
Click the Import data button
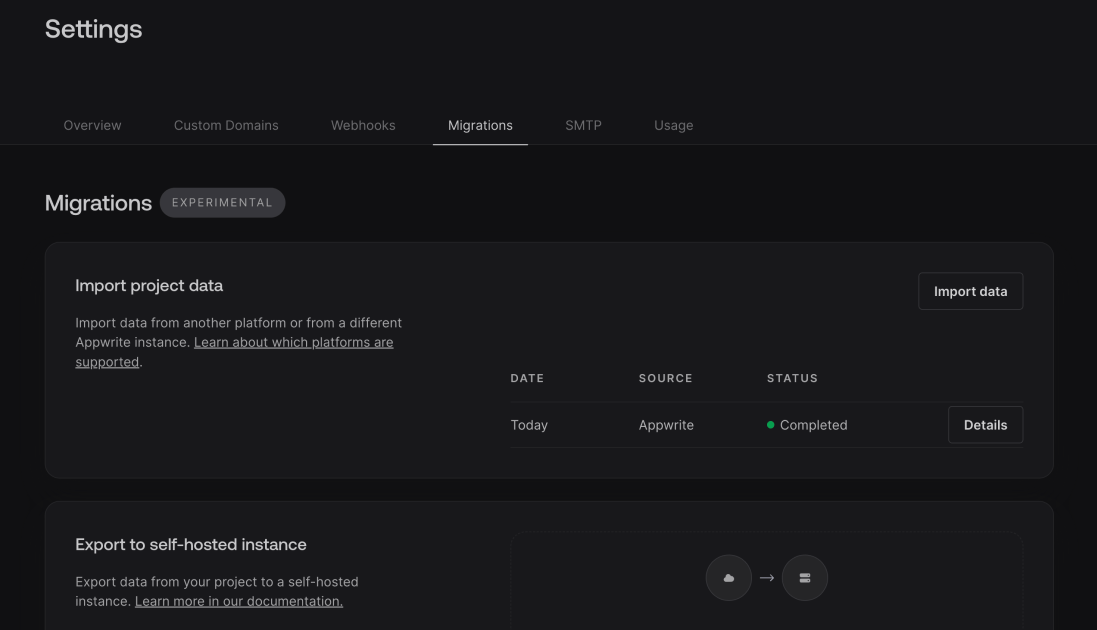970,291
